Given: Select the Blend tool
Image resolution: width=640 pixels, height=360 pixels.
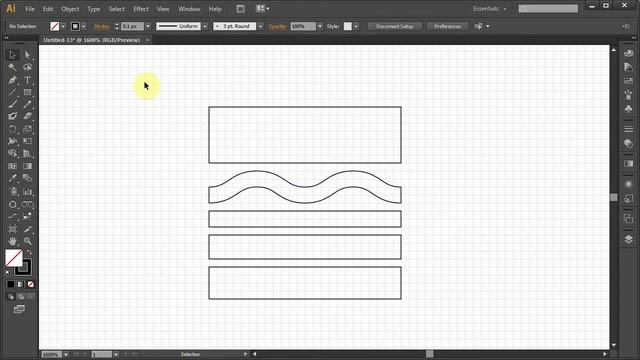Looking at the screenshot, I should (x=27, y=178).
